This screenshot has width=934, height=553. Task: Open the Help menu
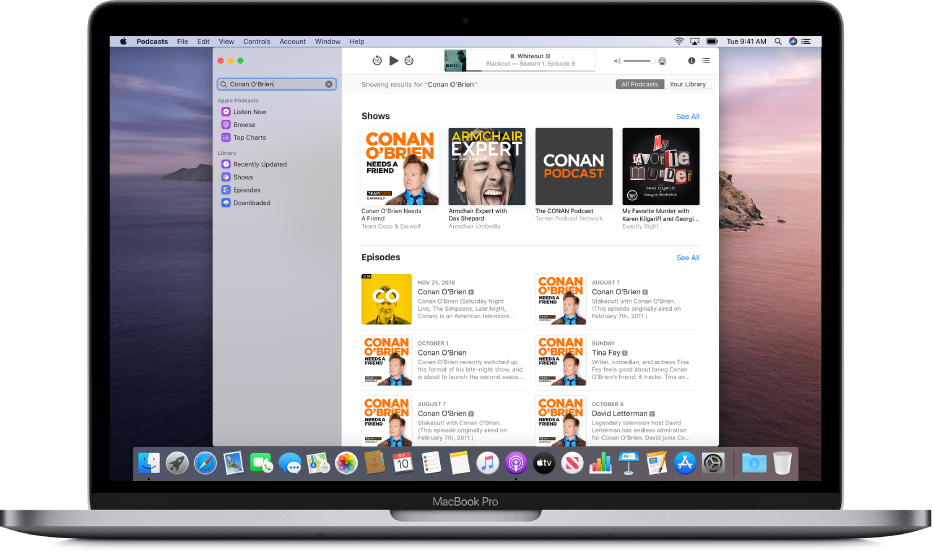click(x=357, y=42)
